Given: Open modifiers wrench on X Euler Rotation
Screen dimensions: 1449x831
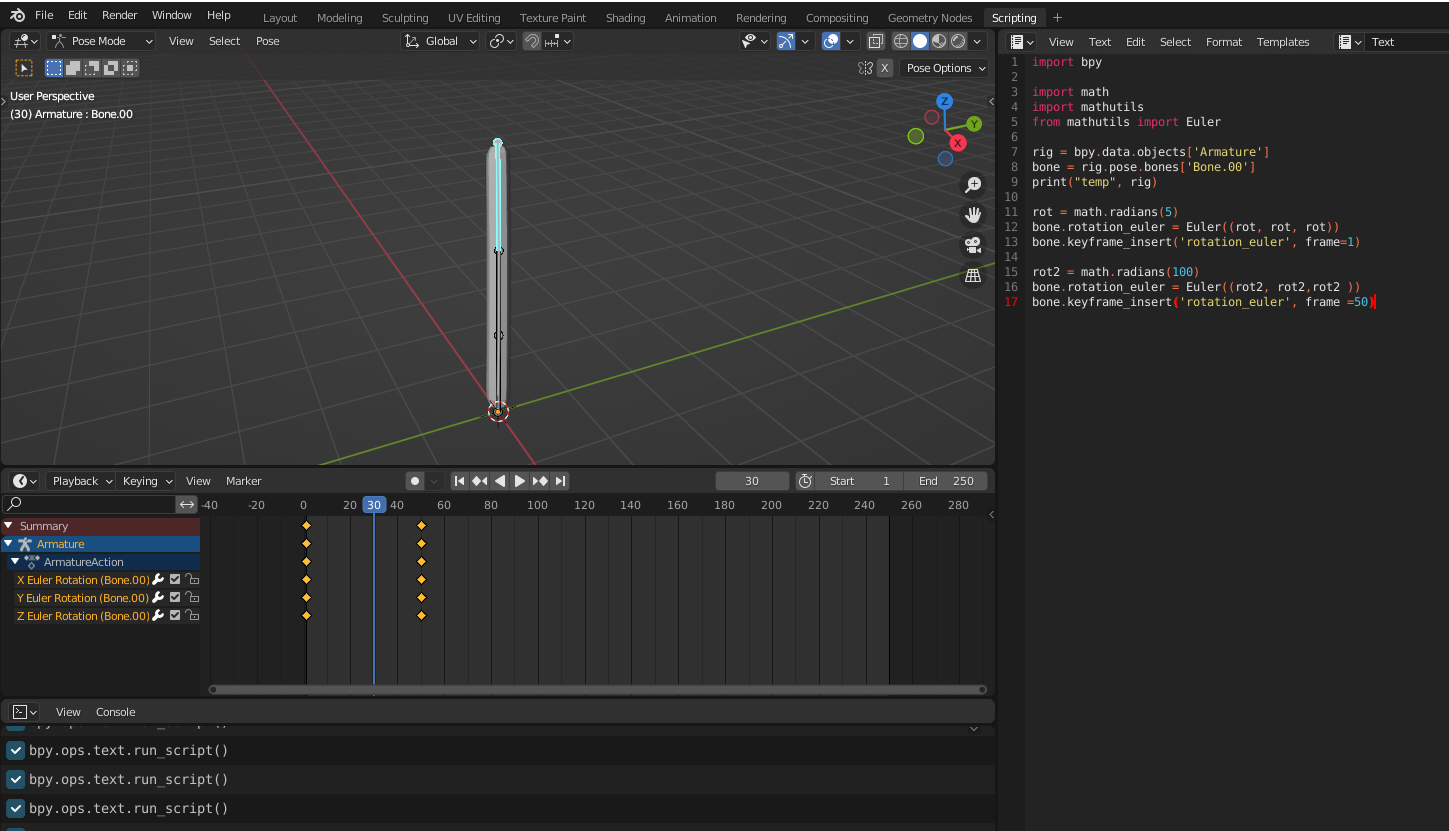Looking at the screenshot, I should click(x=158, y=580).
